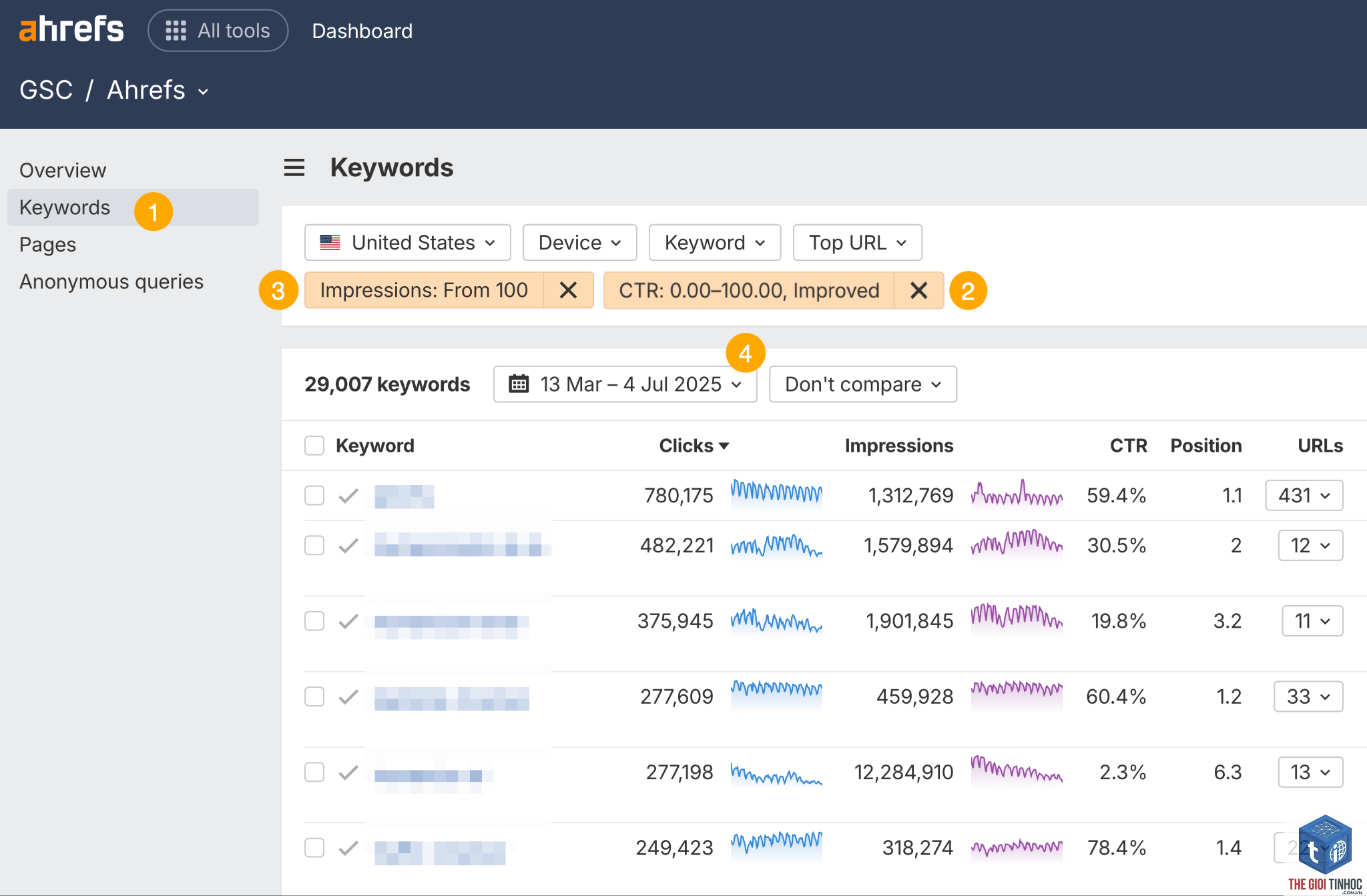This screenshot has width=1367, height=896.
Task: Tick checkbox for row with 277,198 clicks
Action: (x=314, y=772)
